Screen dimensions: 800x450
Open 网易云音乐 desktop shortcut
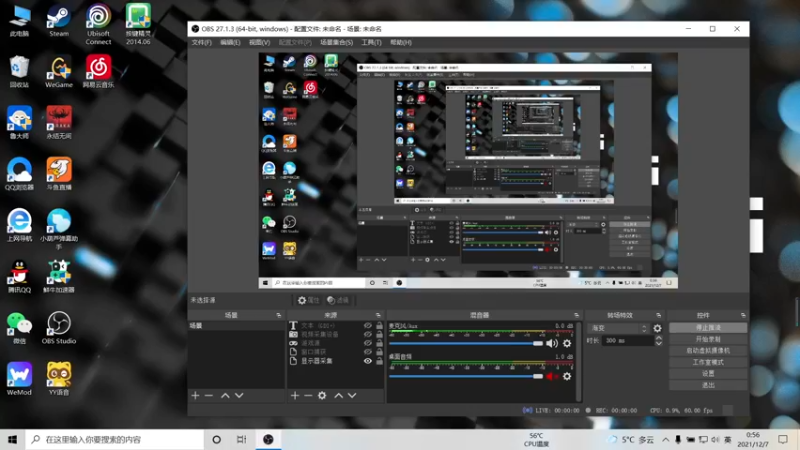click(98, 72)
